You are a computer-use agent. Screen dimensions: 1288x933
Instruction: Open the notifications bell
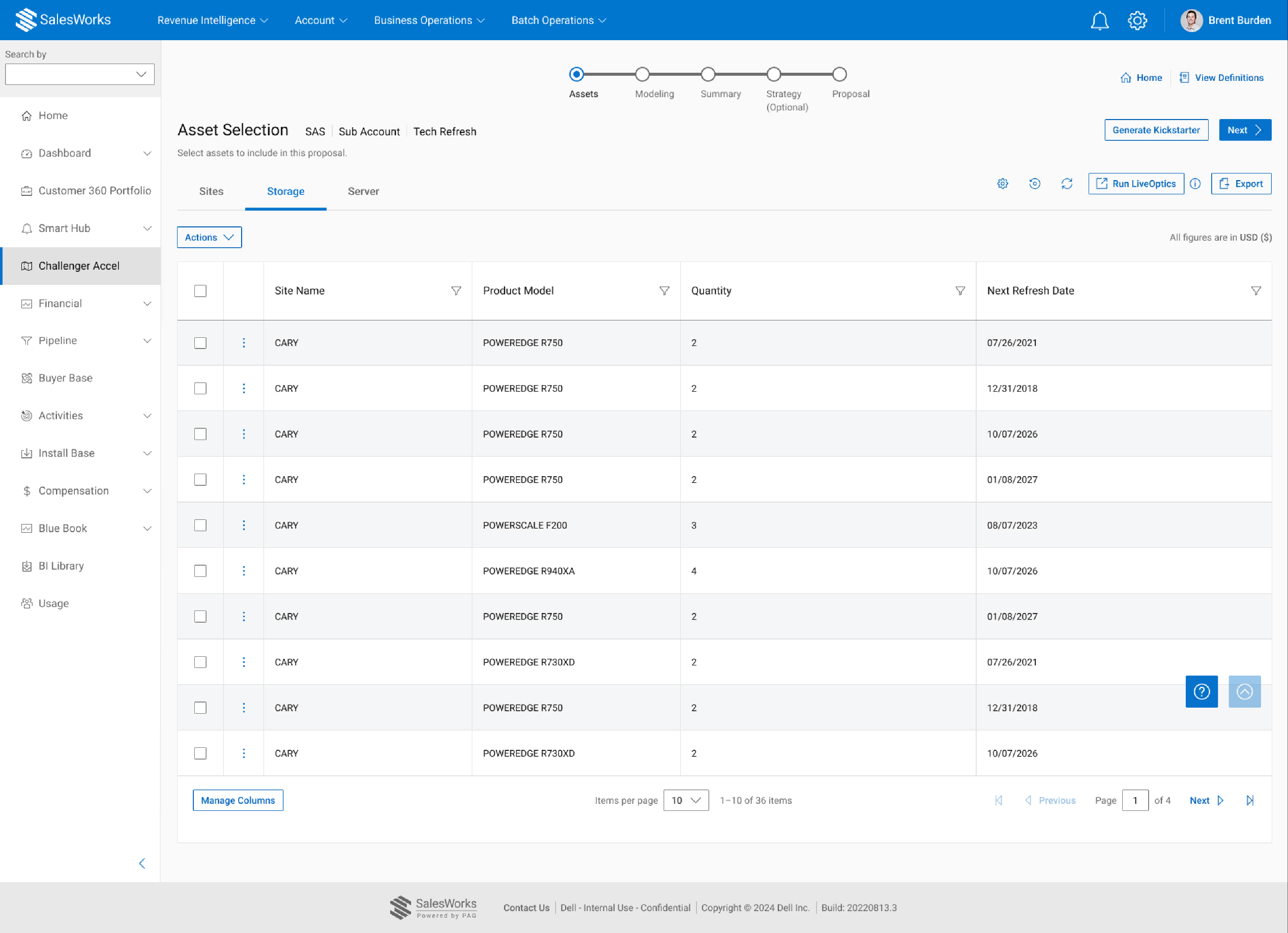pyautogui.click(x=1099, y=20)
